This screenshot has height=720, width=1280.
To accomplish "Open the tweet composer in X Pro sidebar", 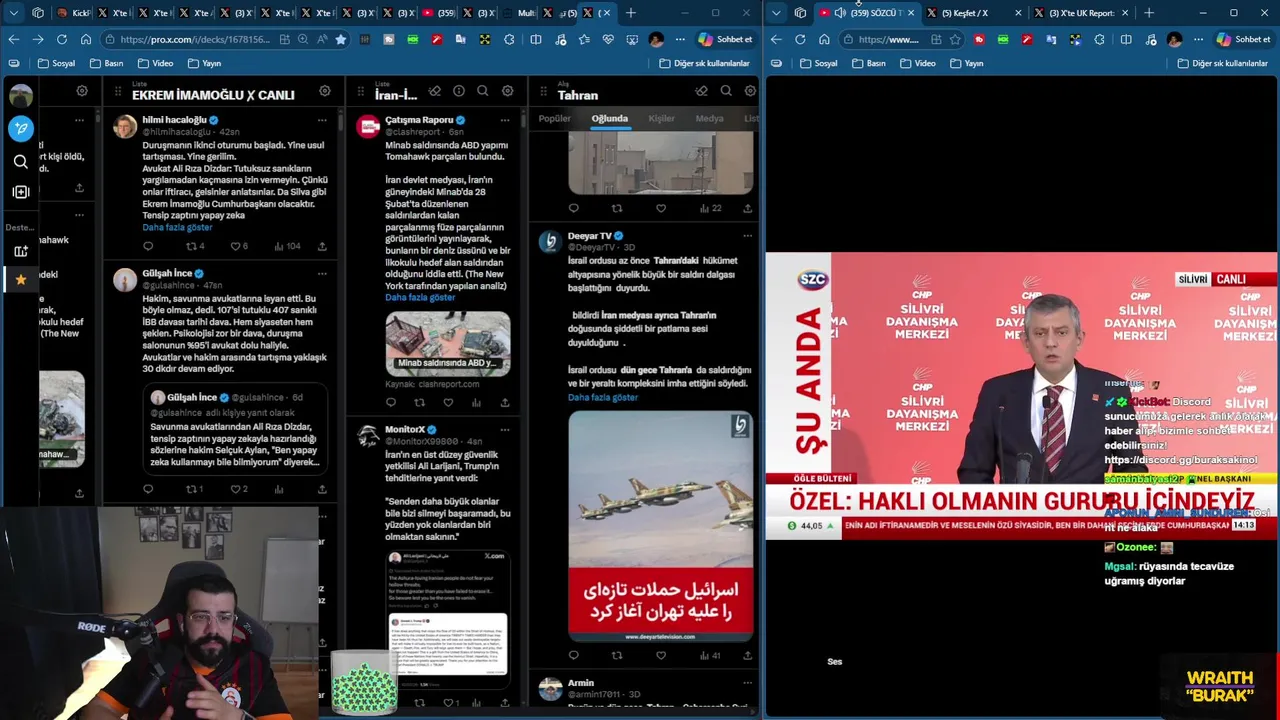I will (20, 128).
